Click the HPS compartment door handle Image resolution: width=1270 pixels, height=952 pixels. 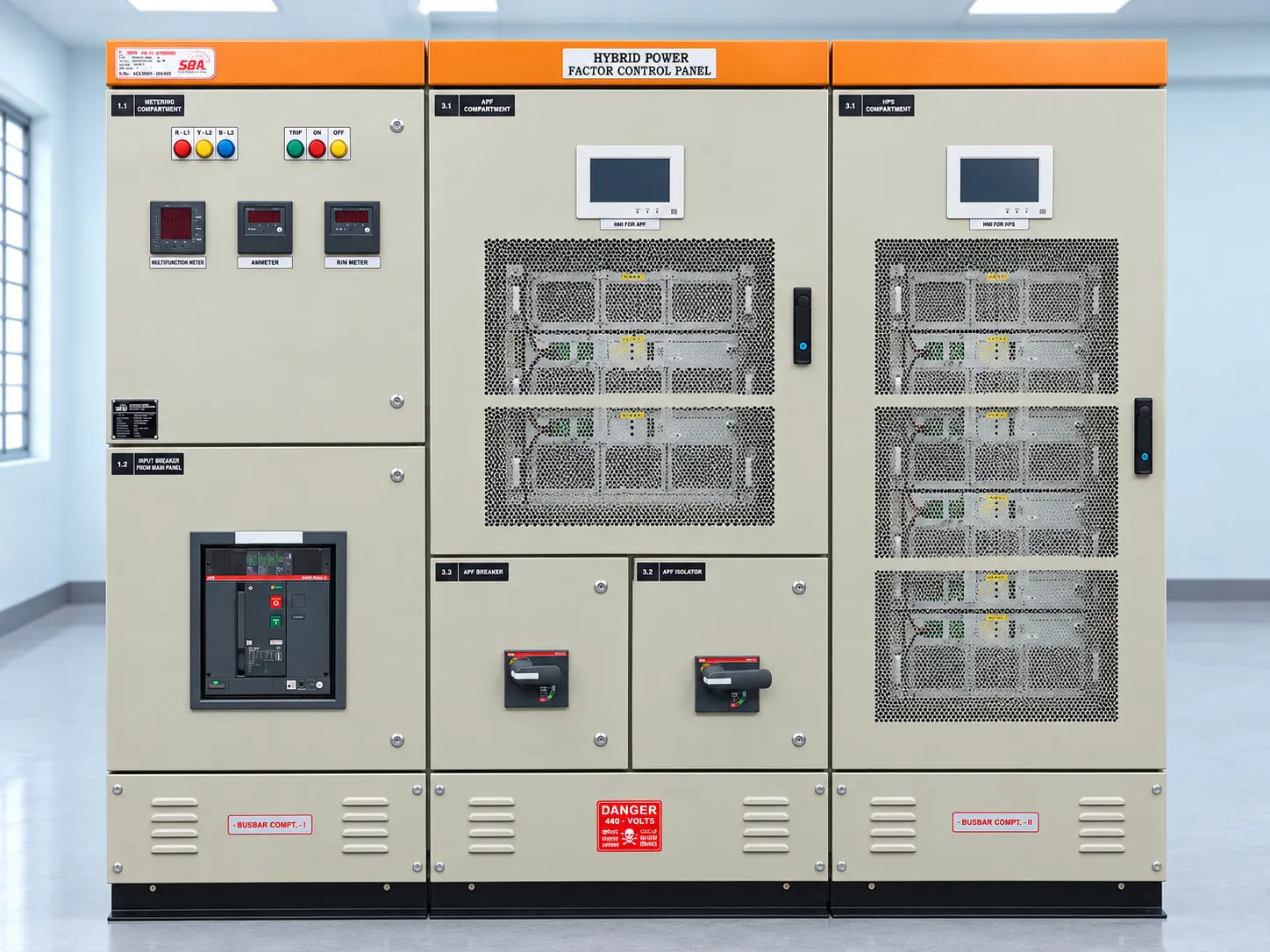pos(1143,436)
